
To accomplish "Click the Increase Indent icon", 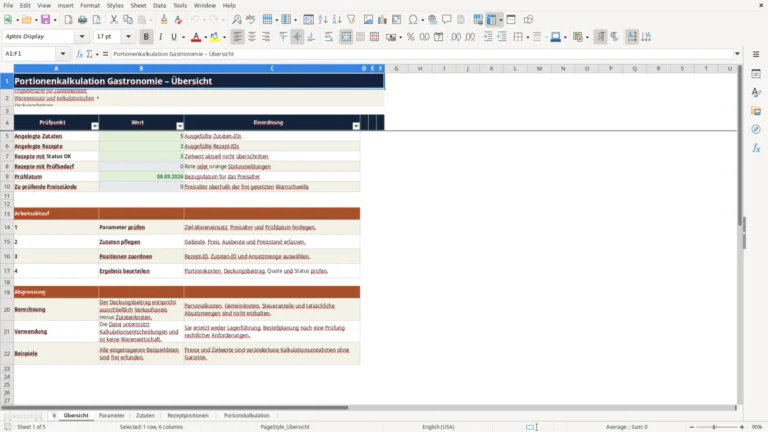I will 488,37.
